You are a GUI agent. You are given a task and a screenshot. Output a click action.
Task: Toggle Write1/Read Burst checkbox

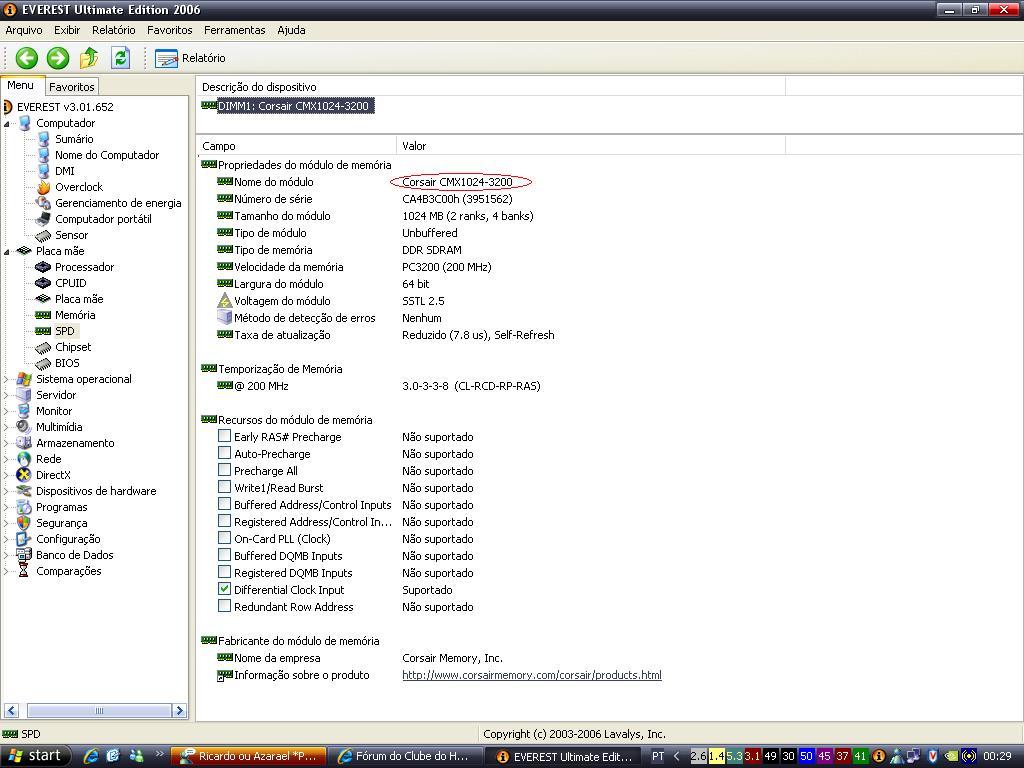click(224, 487)
